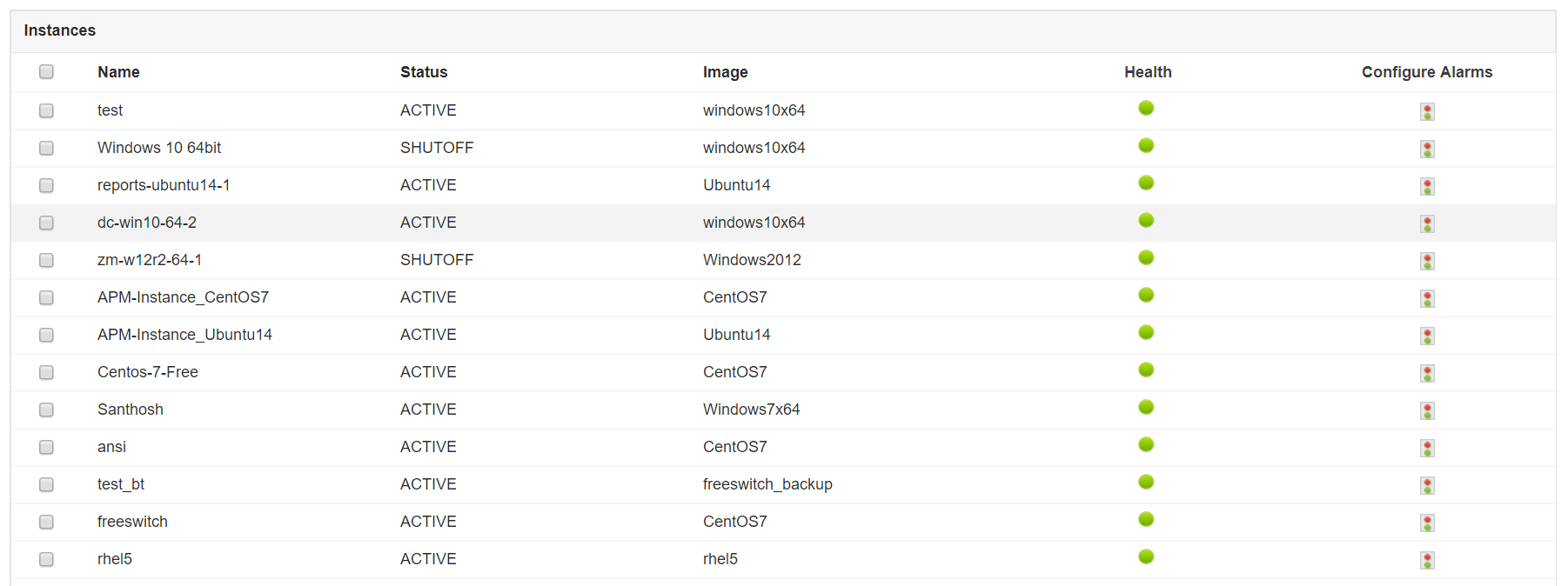
Task: Check the box for test_bt instance
Action: 46,484
